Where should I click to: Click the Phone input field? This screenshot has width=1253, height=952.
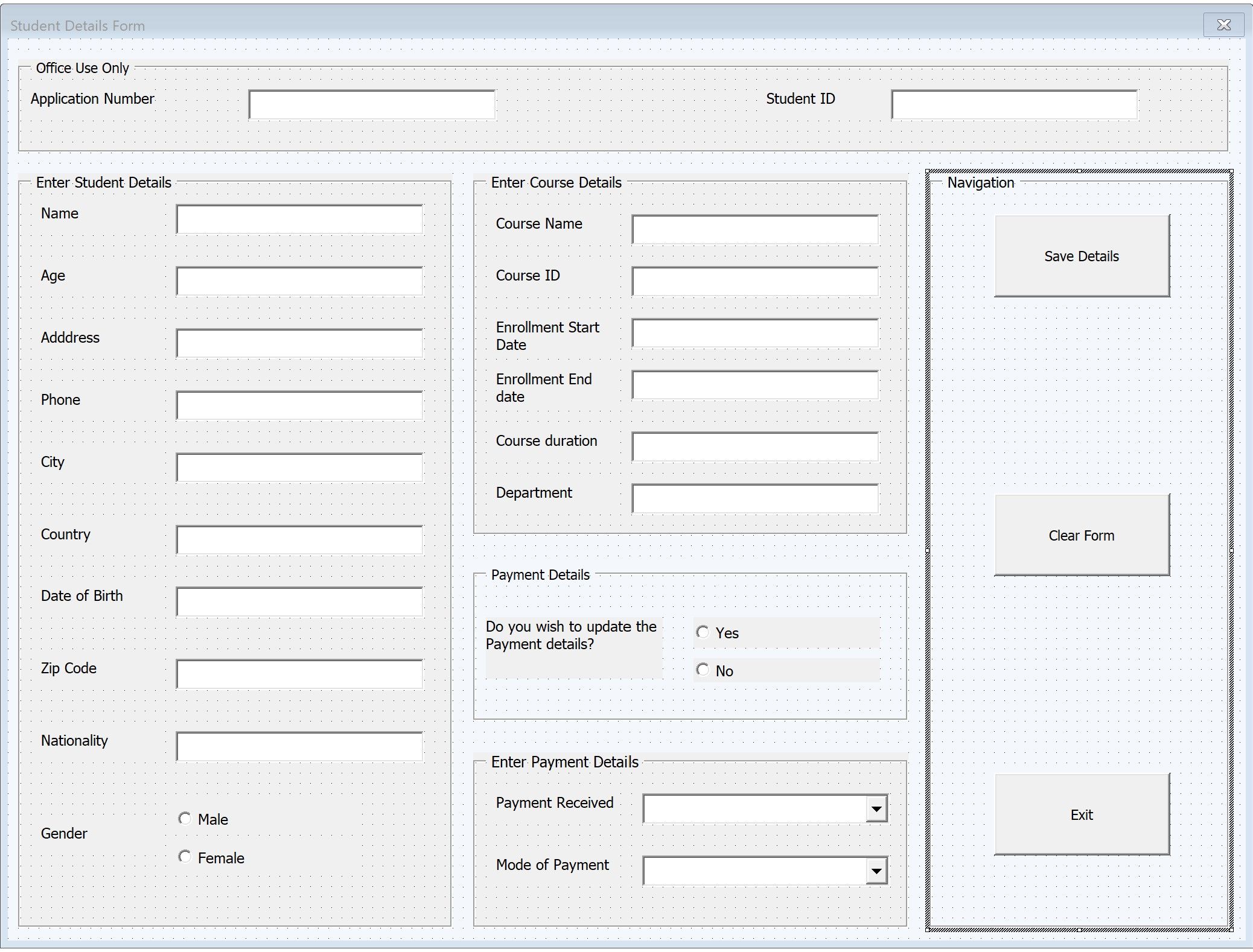click(x=300, y=400)
